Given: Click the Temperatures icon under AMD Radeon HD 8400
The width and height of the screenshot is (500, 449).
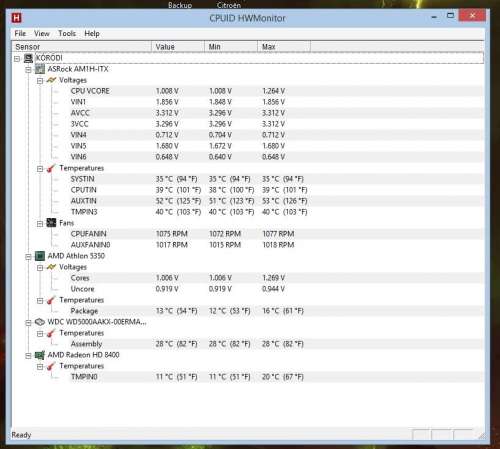Looking at the screenshot, I should coord(51,366).
